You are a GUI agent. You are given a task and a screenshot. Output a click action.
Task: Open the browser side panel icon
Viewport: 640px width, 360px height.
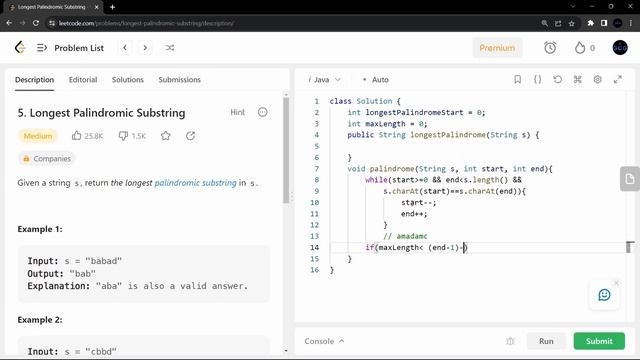click(x=604, y=23)
